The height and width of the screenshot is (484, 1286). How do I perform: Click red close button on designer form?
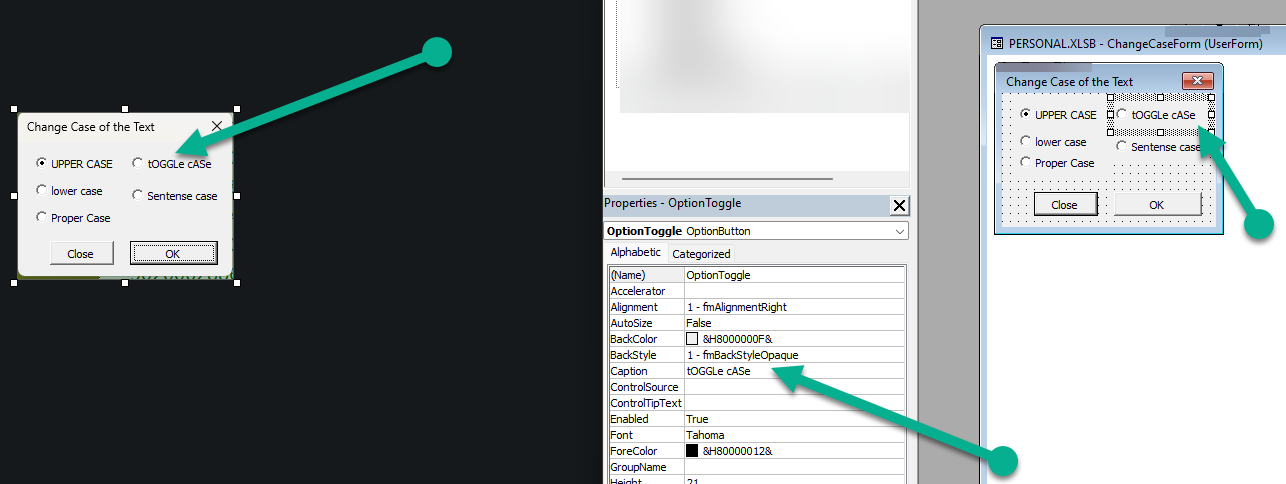[1197, 81]
